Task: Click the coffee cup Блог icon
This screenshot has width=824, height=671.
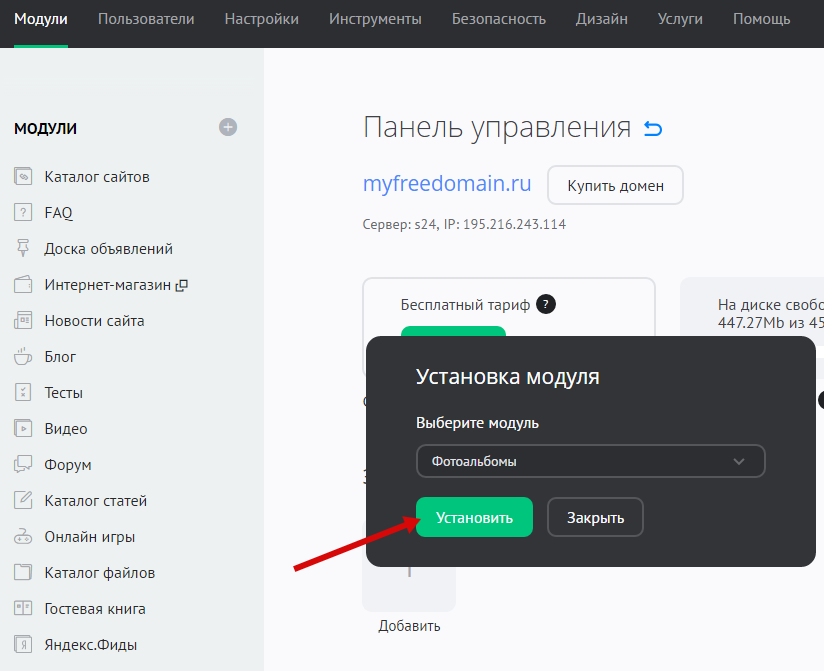Action: coord(23,357)
